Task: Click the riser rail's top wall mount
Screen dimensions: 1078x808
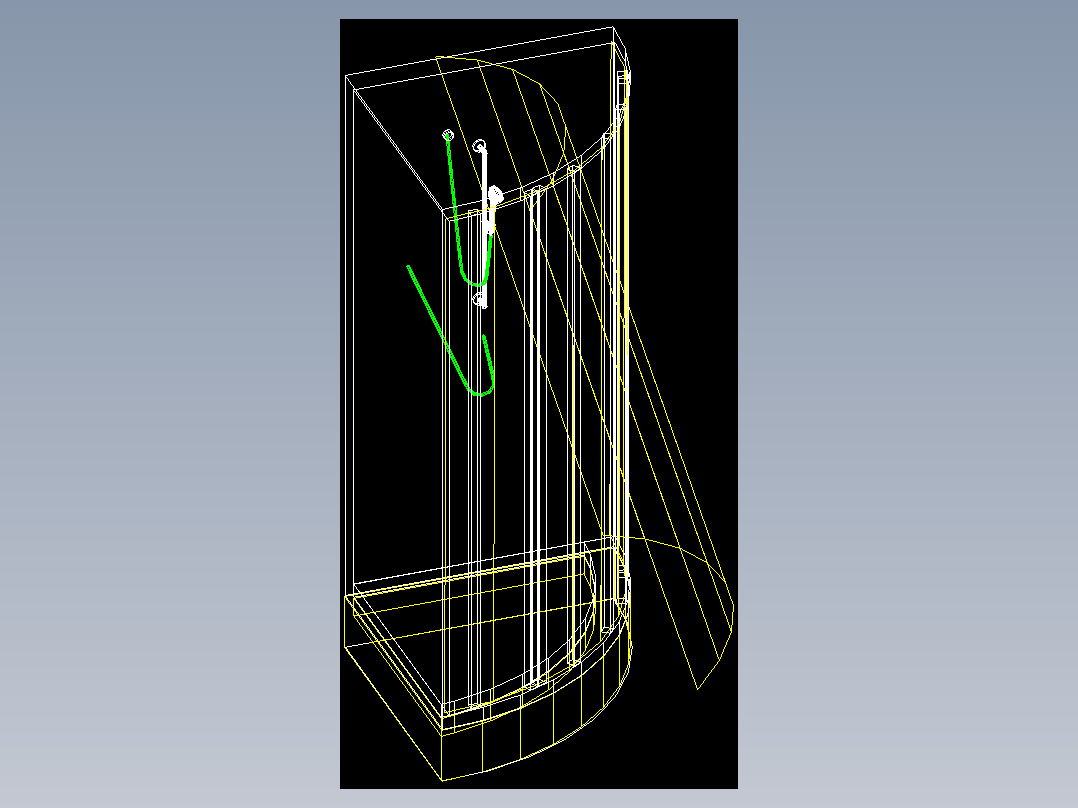Action: click(x=479, y=145)
